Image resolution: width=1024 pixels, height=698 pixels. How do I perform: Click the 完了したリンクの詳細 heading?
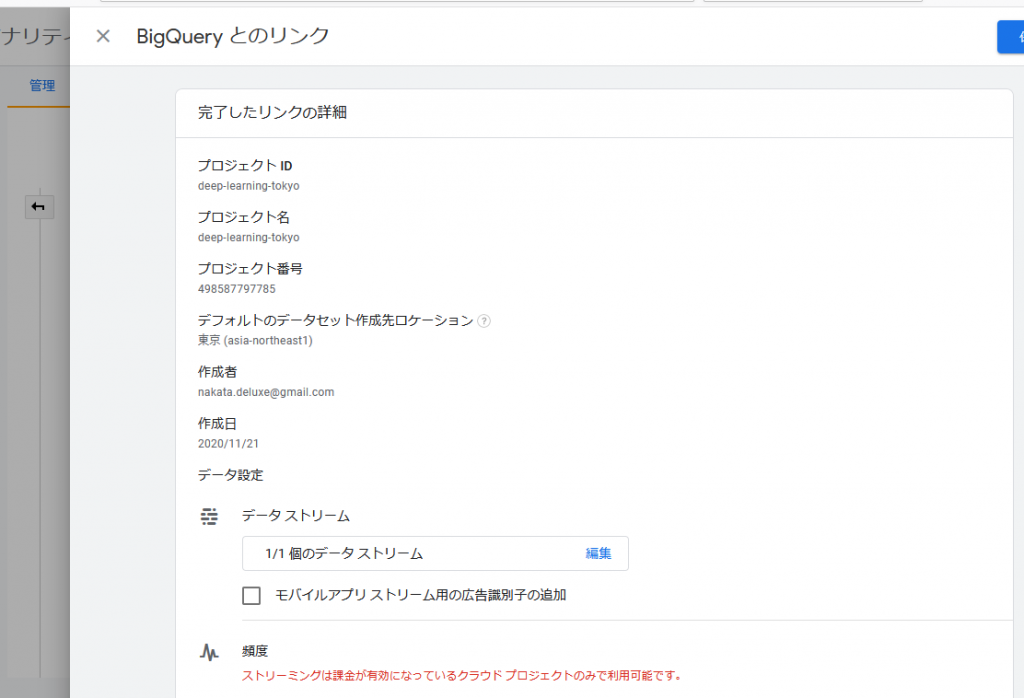(x=272, y=112)
